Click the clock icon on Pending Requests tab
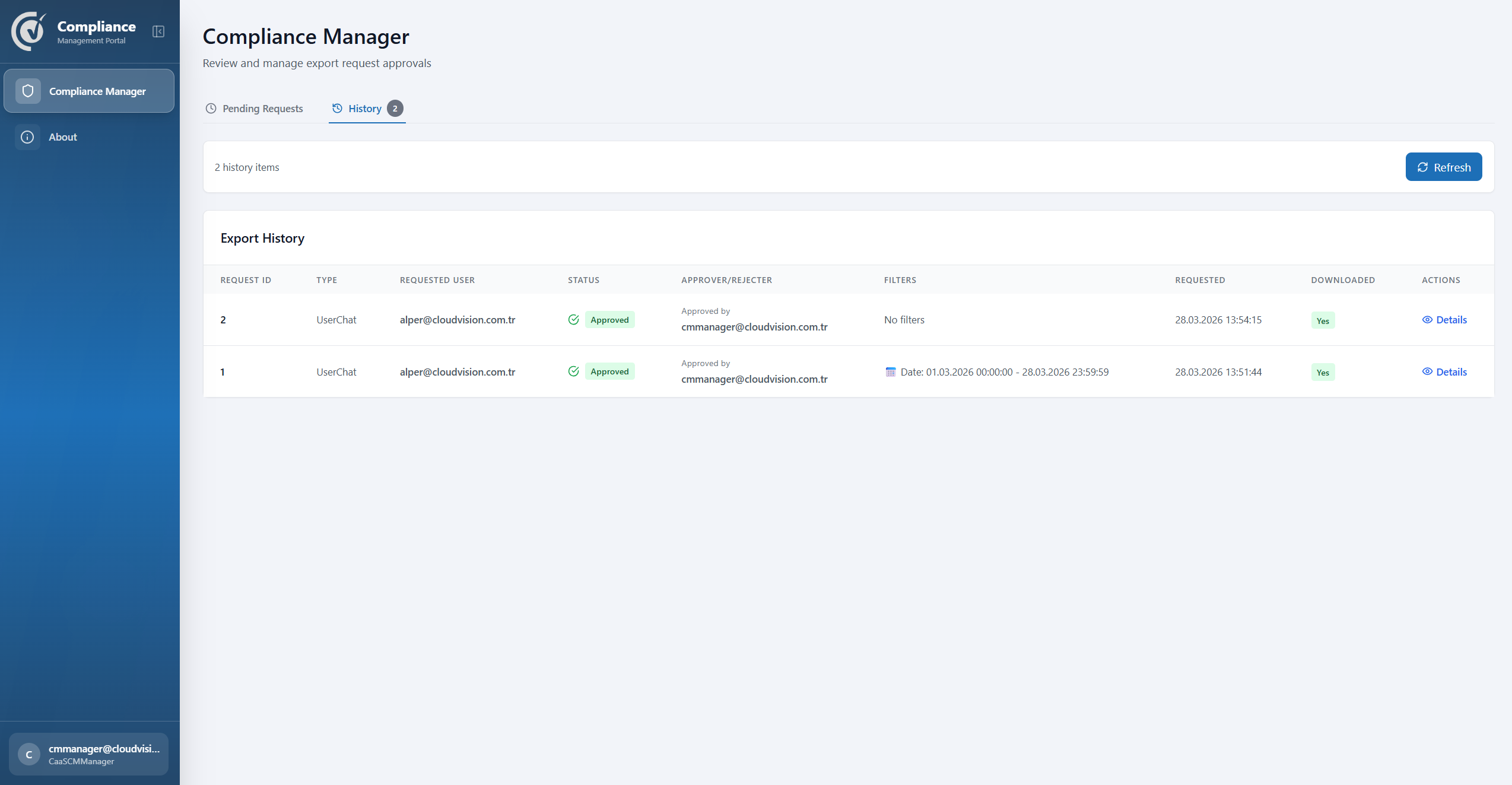The height and width of the screenshot is (785, 1512). point(211,108)
